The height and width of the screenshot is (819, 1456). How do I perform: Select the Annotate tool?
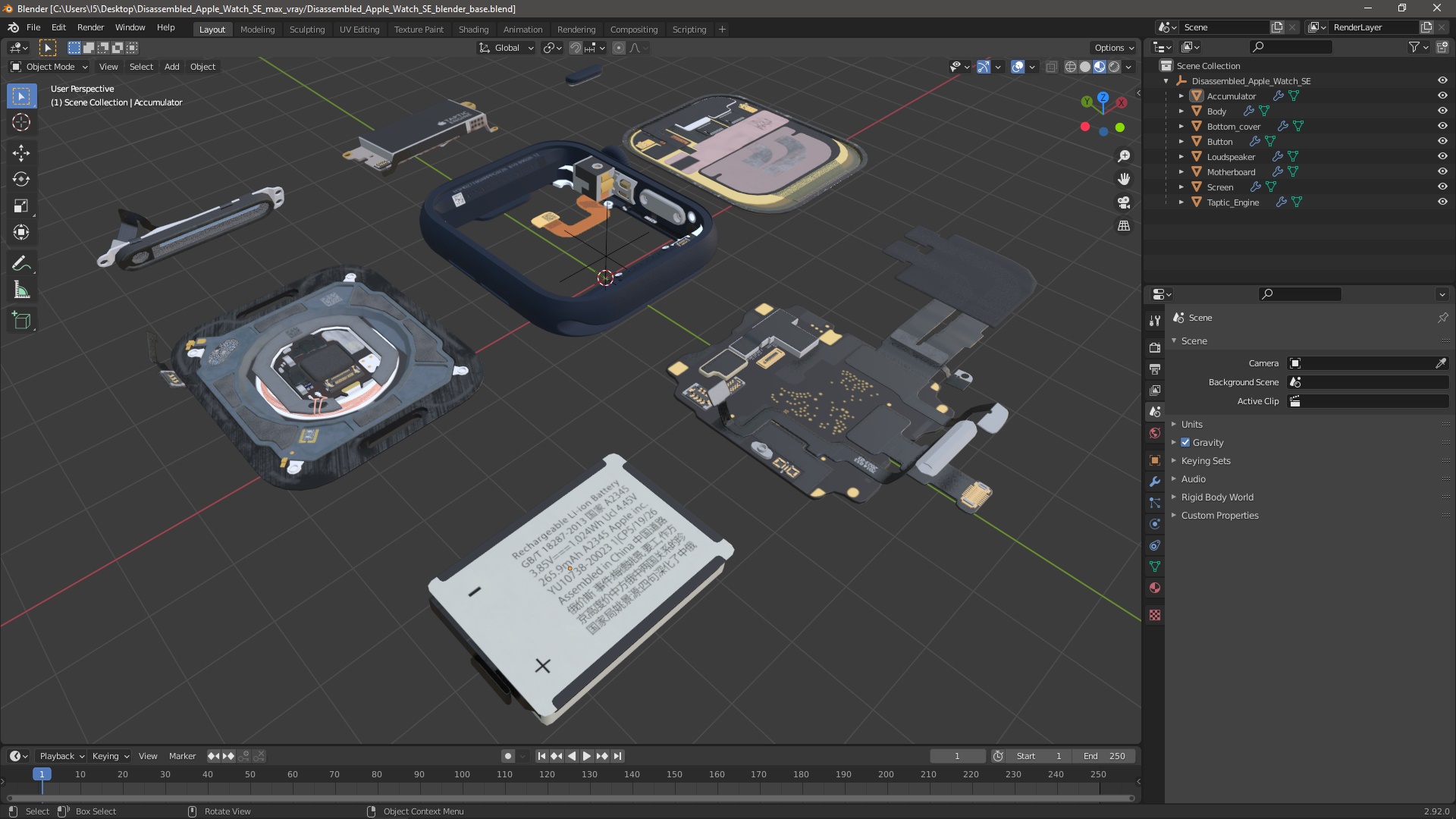tap(21, 263)
